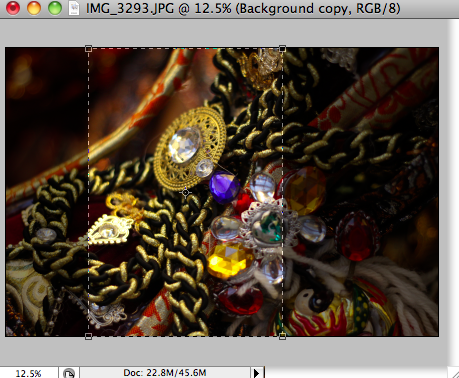Click the purple gem inside the crop area
459x378 pixels.
(x=225, y=187)
